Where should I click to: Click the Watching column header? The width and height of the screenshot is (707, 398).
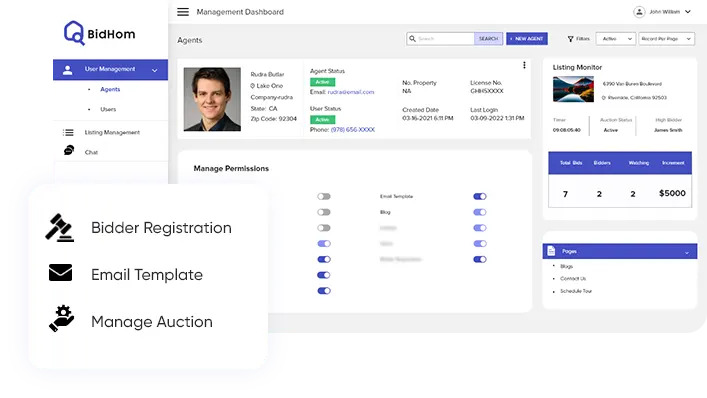point(638,163)
